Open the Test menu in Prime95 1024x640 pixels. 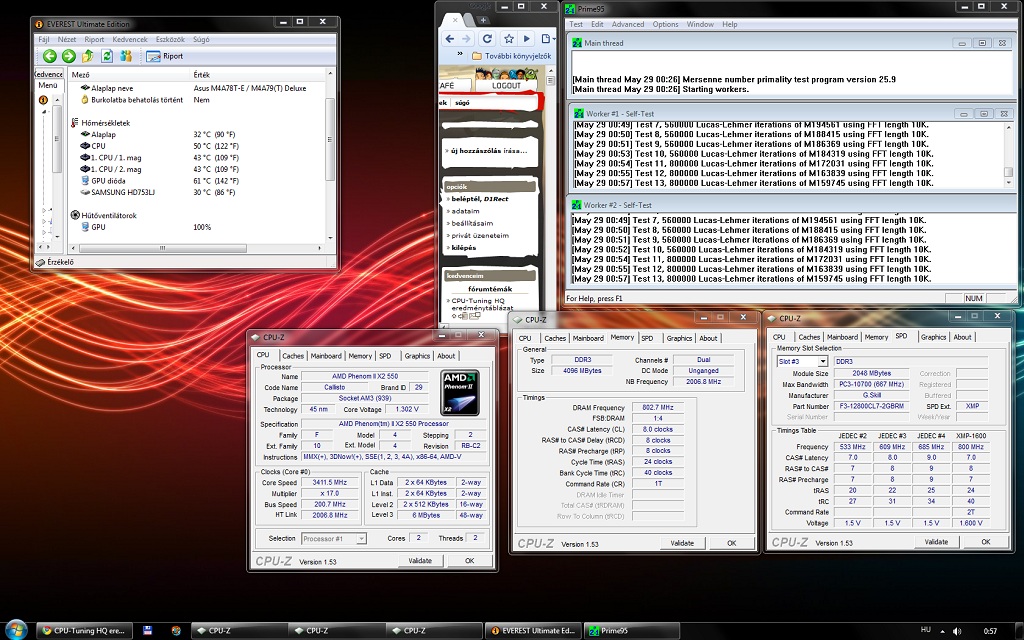pos(576,24)
